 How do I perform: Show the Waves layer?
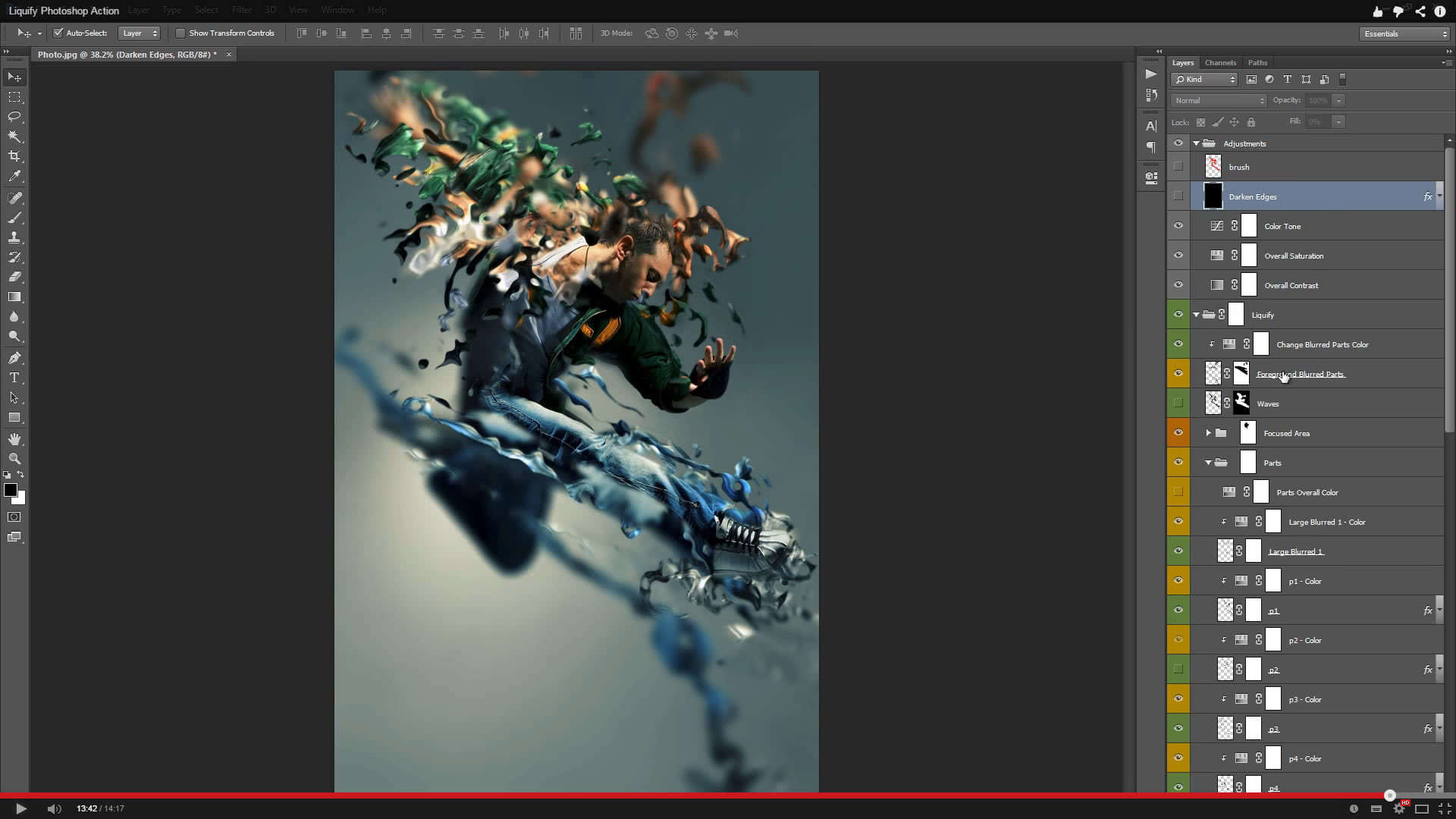[x=1178, y=403]
